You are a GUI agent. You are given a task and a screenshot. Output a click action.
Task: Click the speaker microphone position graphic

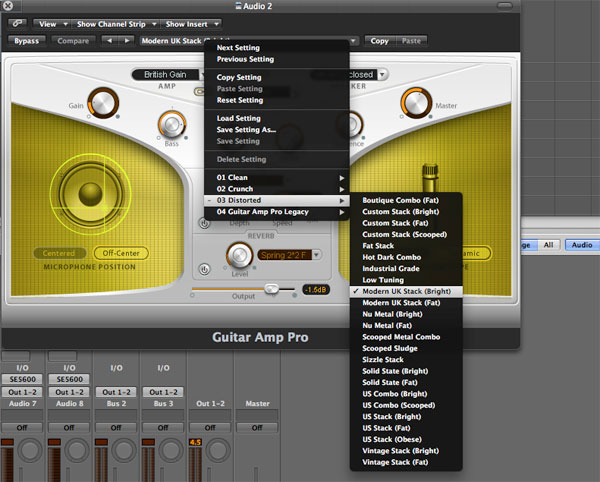tap(91, 194)
